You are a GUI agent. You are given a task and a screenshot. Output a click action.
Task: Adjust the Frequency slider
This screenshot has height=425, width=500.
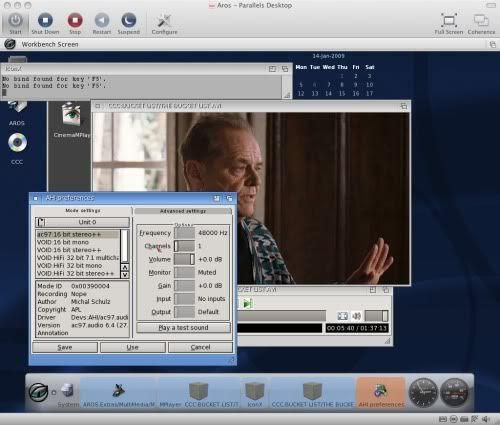(185, 233)
